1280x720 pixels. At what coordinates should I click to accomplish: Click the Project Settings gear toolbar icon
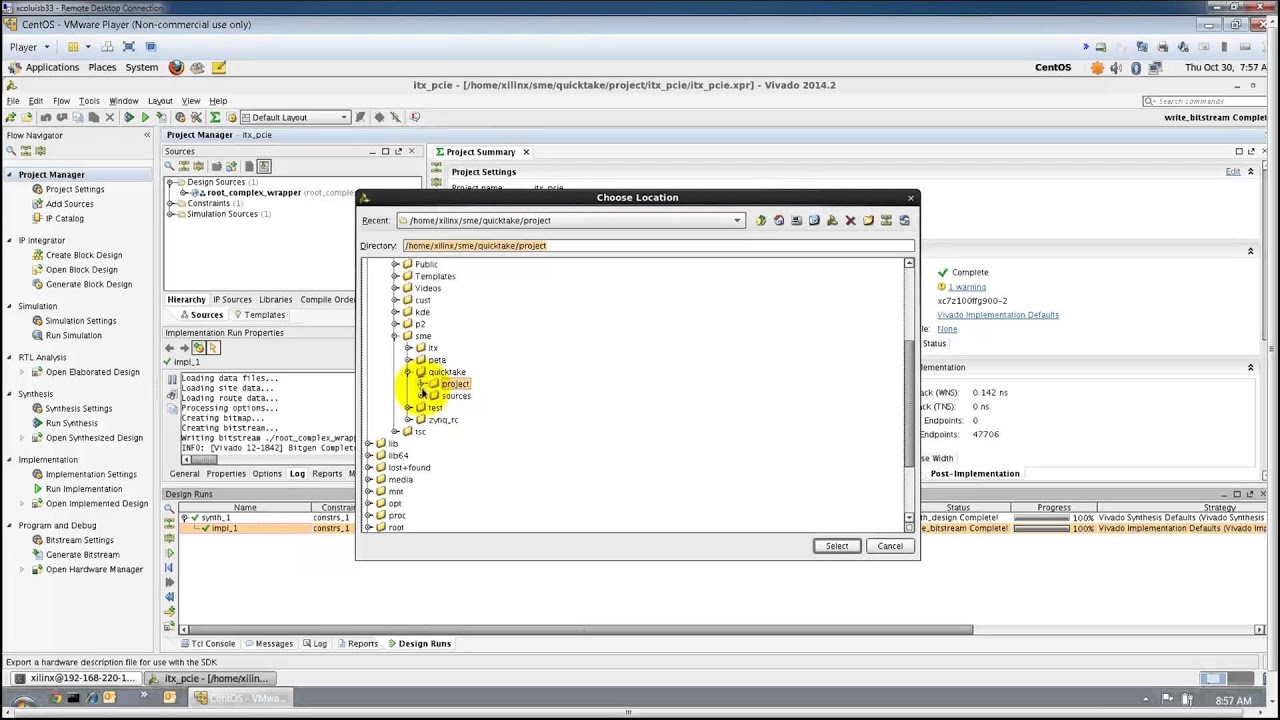pyautogui.click(x=180, y=117)
